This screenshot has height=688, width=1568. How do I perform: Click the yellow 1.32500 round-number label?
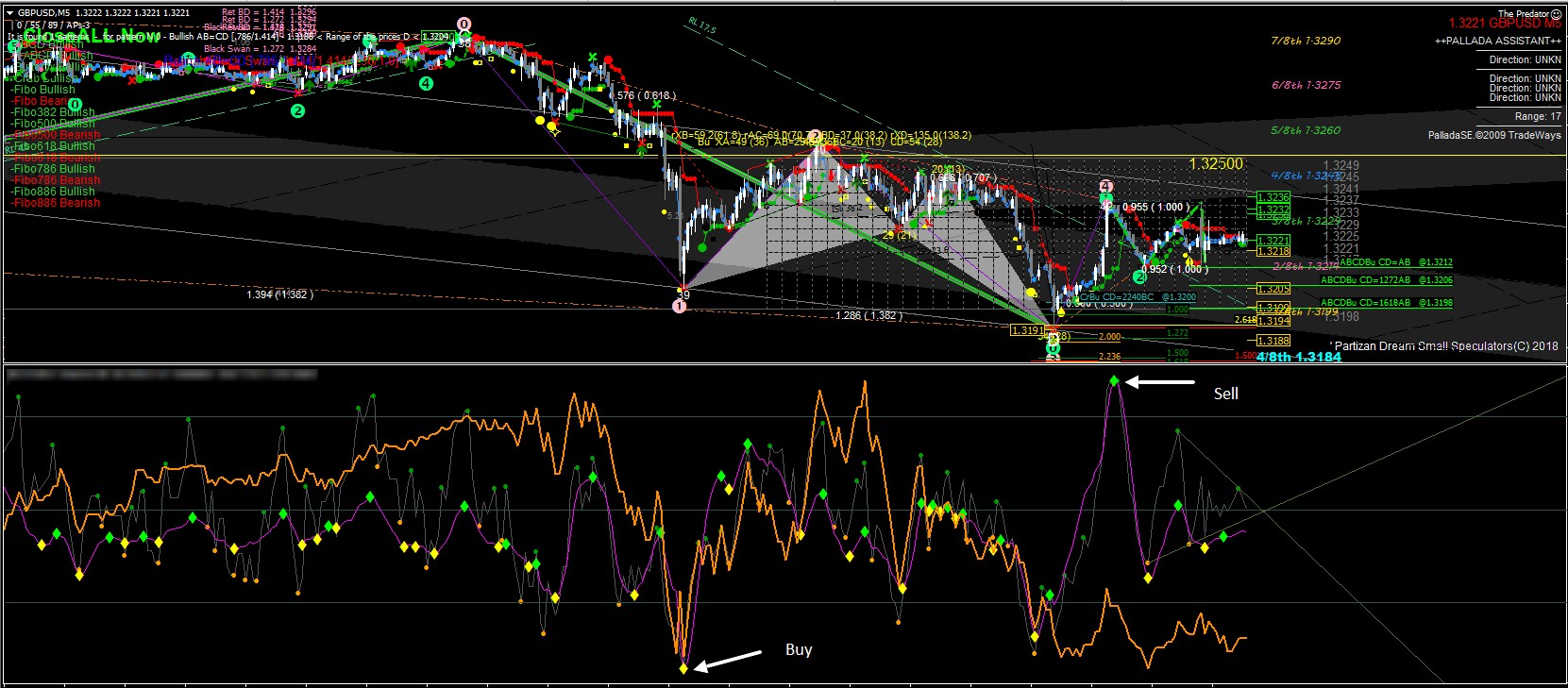[1216, 164]
